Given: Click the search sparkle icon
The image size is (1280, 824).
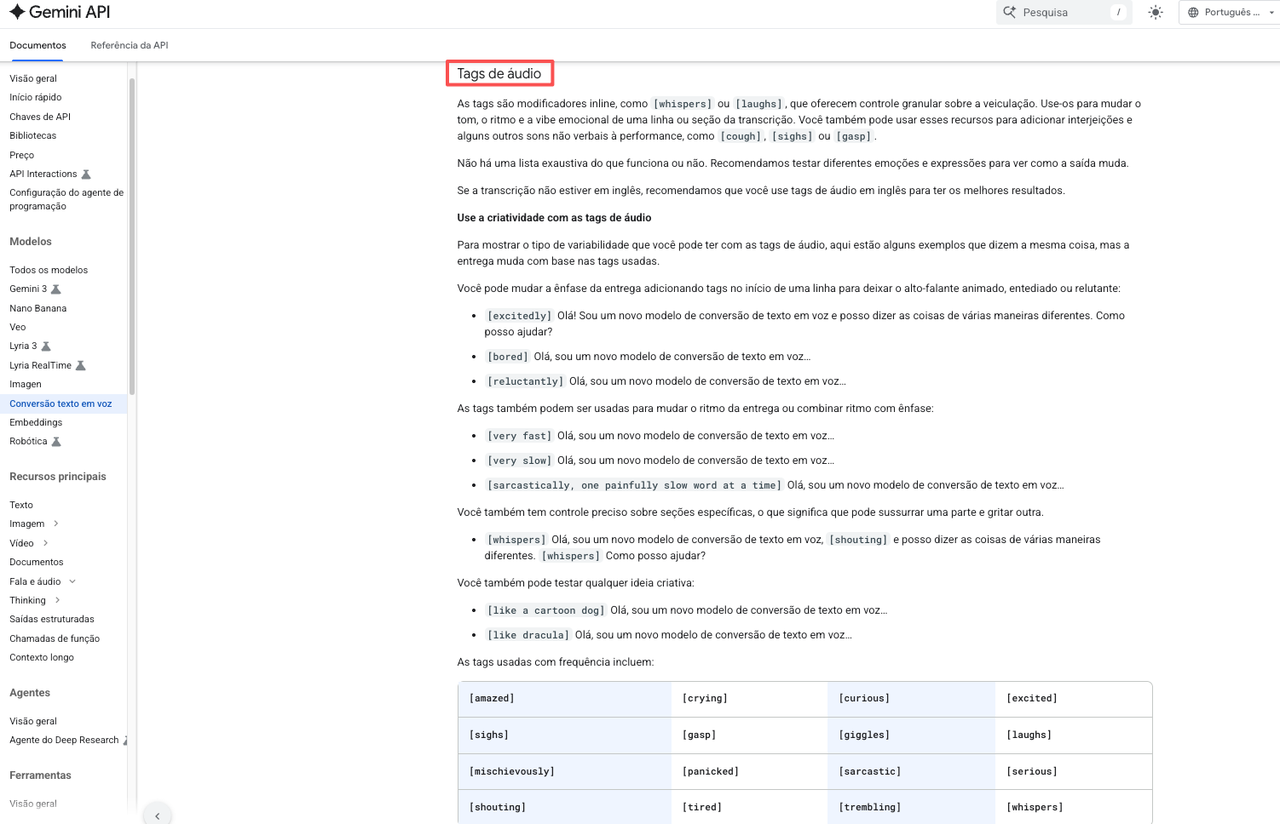Looking at the screenshot, I should 1009,12.
